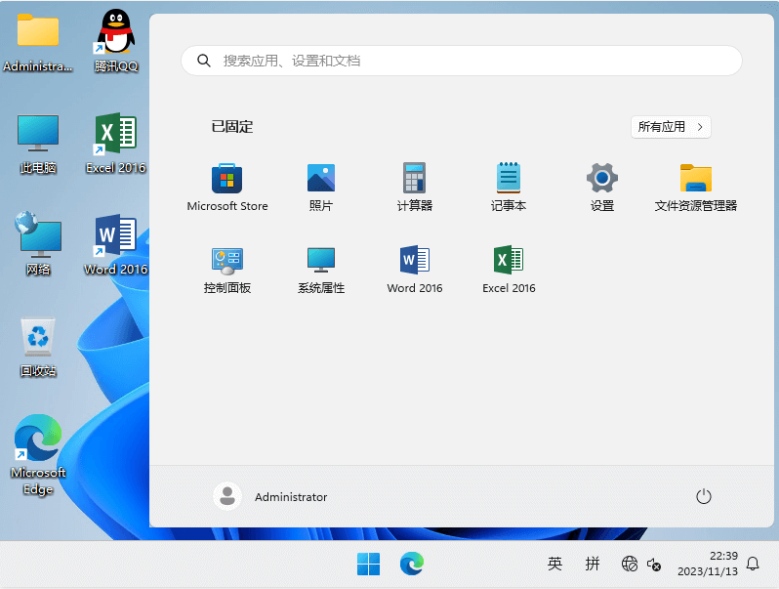Select Network (网络) desktop icon
This screenshot has width=779, height=589.
click(38, 243)
